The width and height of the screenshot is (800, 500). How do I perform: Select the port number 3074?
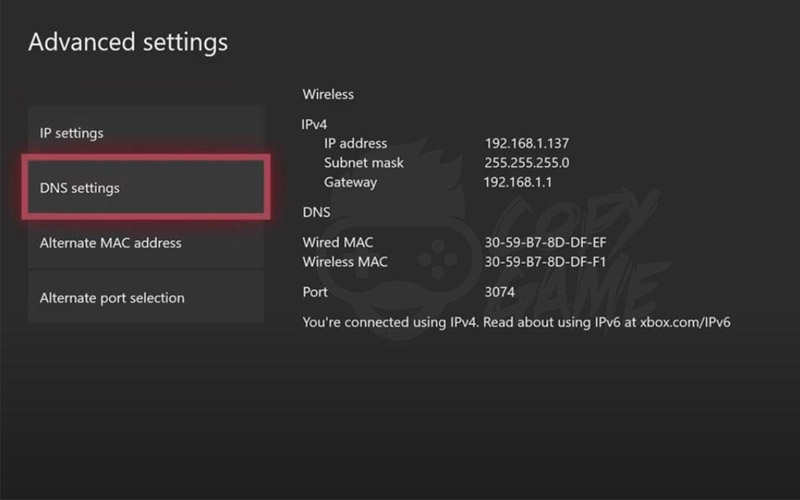coord(499,292)
